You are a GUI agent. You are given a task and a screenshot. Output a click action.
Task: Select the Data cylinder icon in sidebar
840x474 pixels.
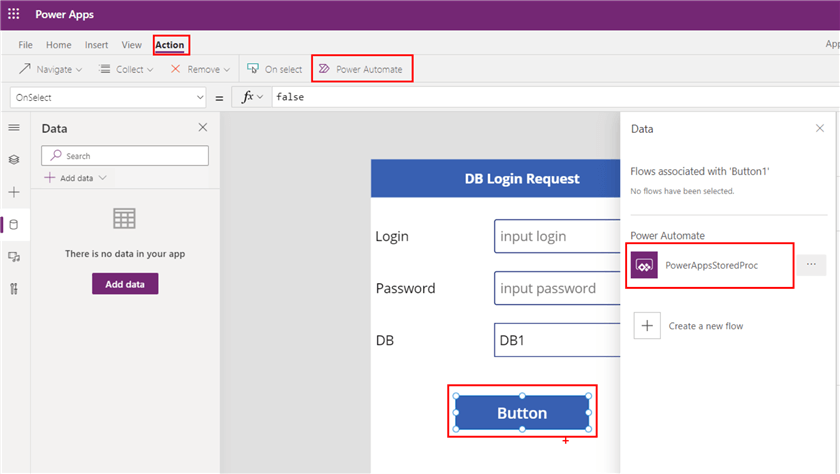(x=14, y=224)
